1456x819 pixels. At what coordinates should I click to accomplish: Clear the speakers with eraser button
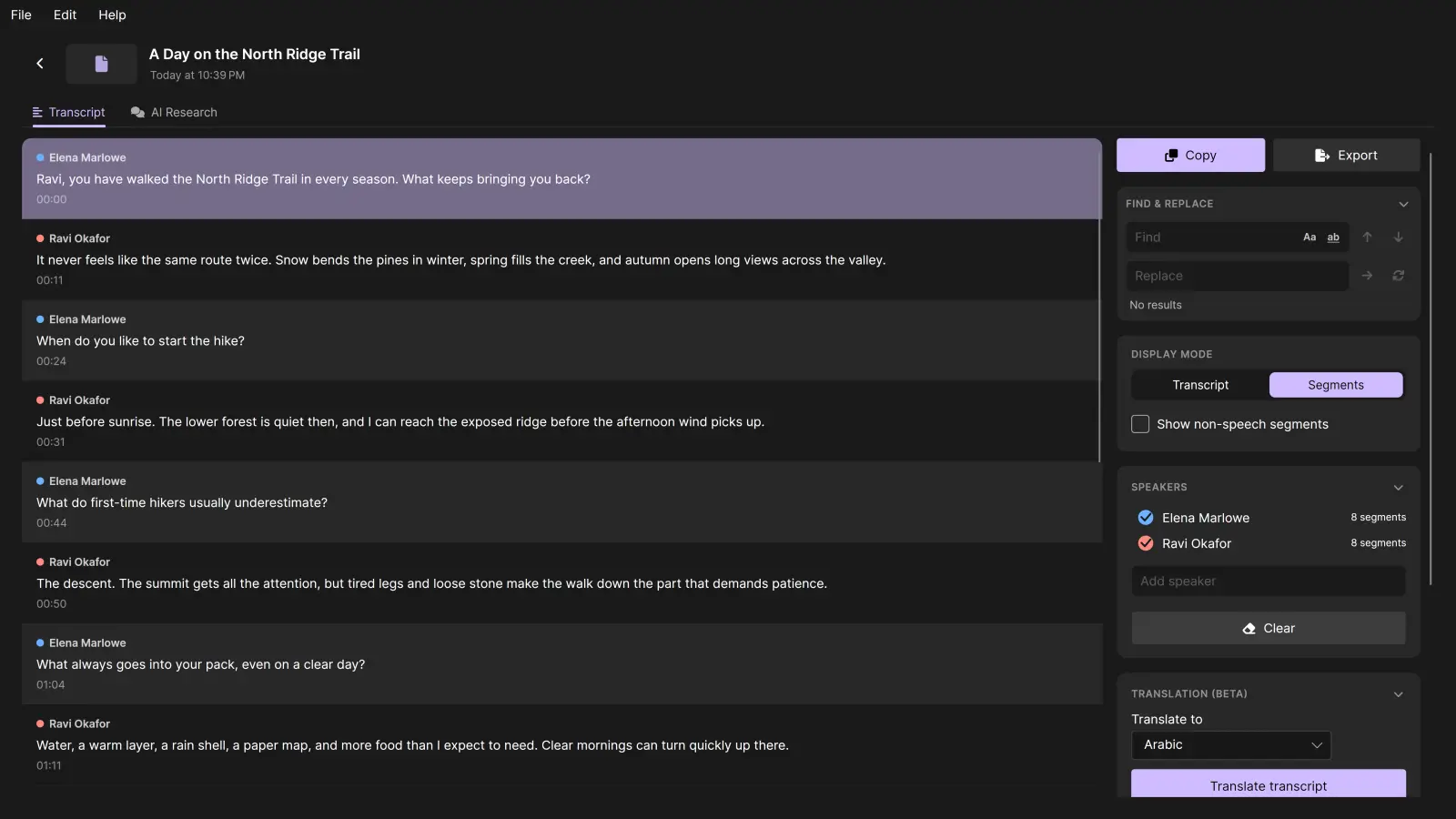(1269, 628)
